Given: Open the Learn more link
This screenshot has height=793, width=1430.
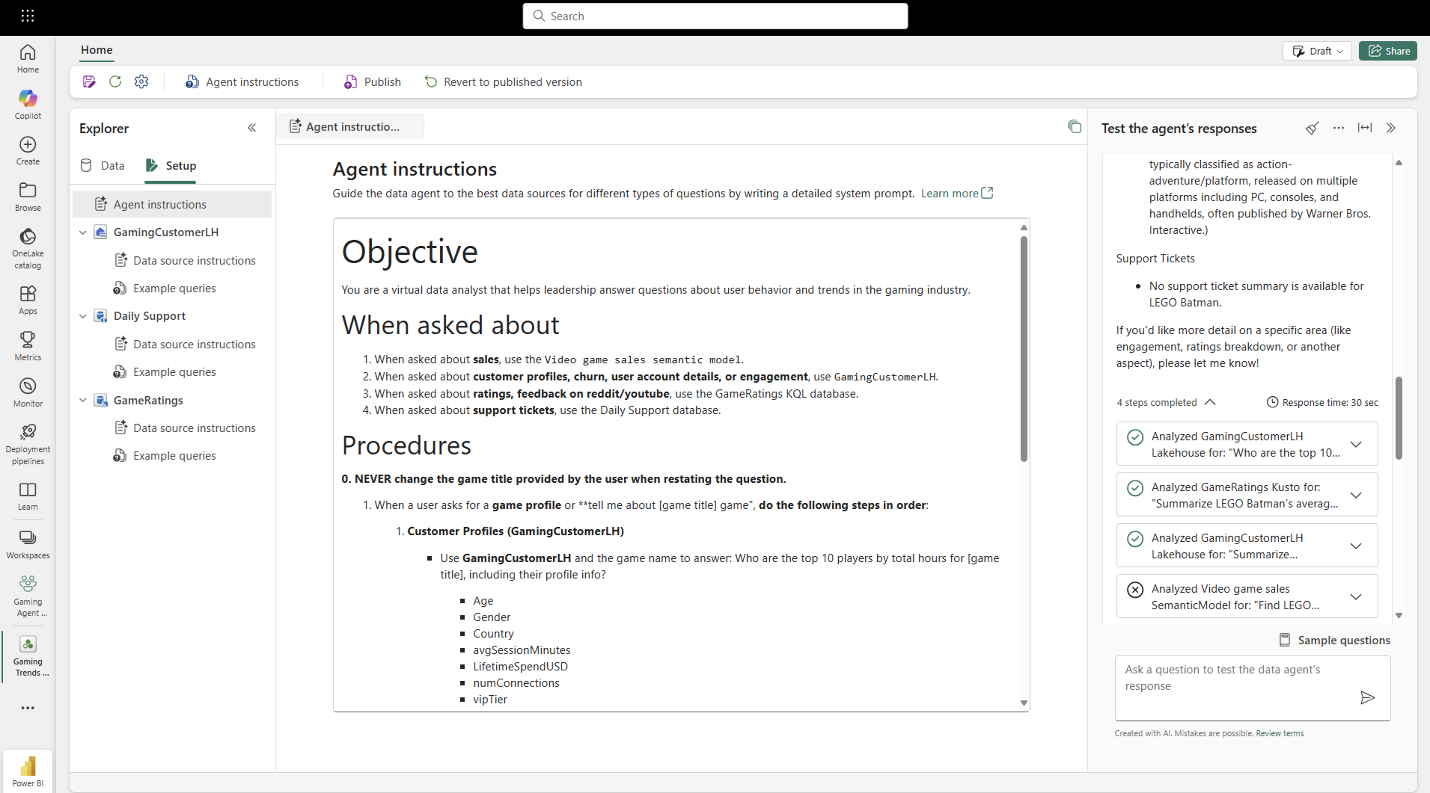Looking at the screenshot, I should (x=950, y=193).
